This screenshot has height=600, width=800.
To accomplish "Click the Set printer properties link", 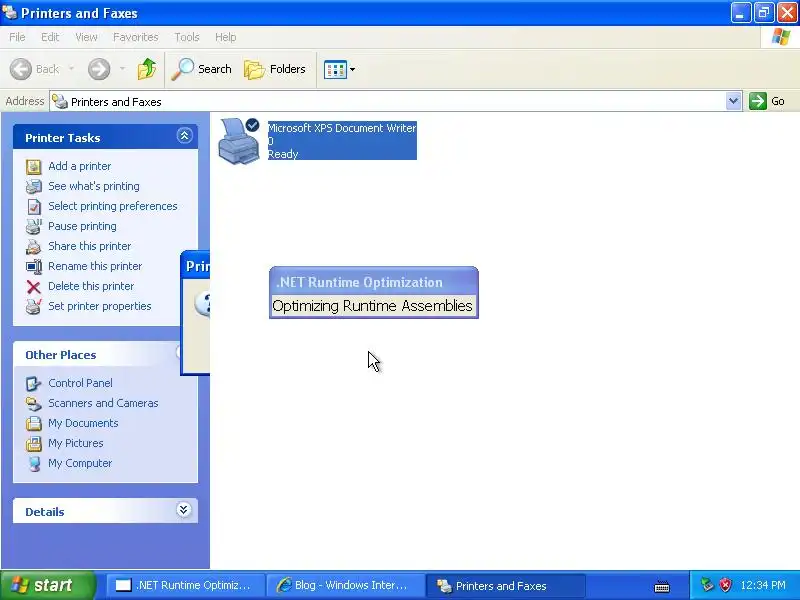I will (99, 306).
